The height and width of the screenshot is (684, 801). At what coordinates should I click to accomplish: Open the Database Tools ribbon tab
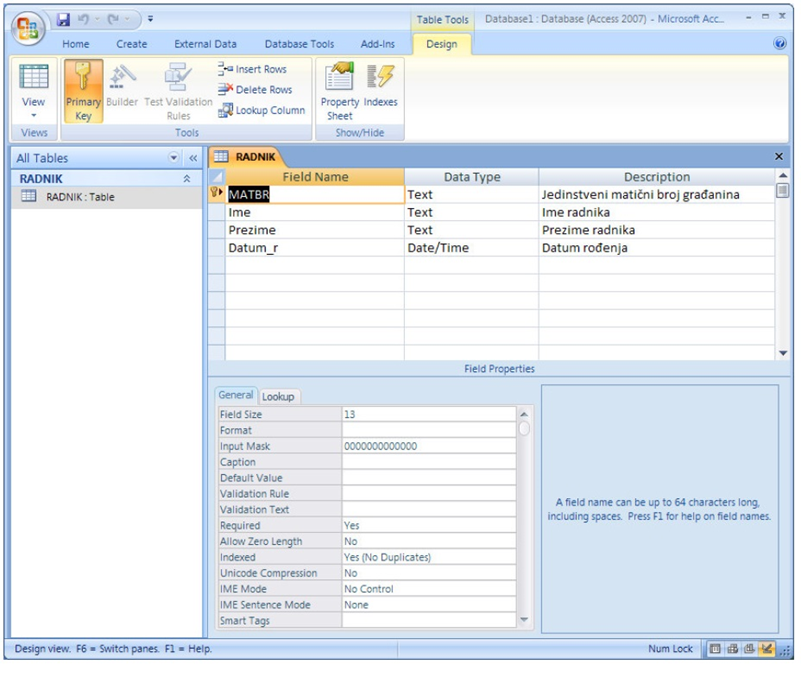click(x=299, y=44)
